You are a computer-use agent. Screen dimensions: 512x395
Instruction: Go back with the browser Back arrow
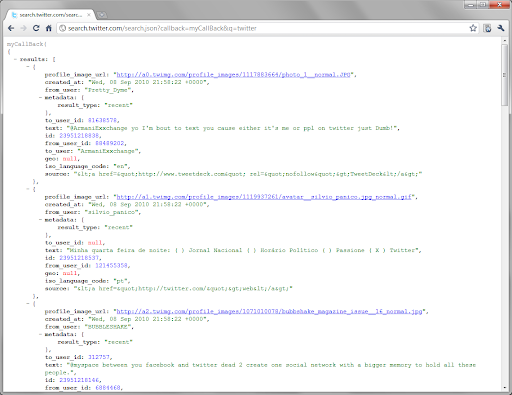(x=11, y=28)
